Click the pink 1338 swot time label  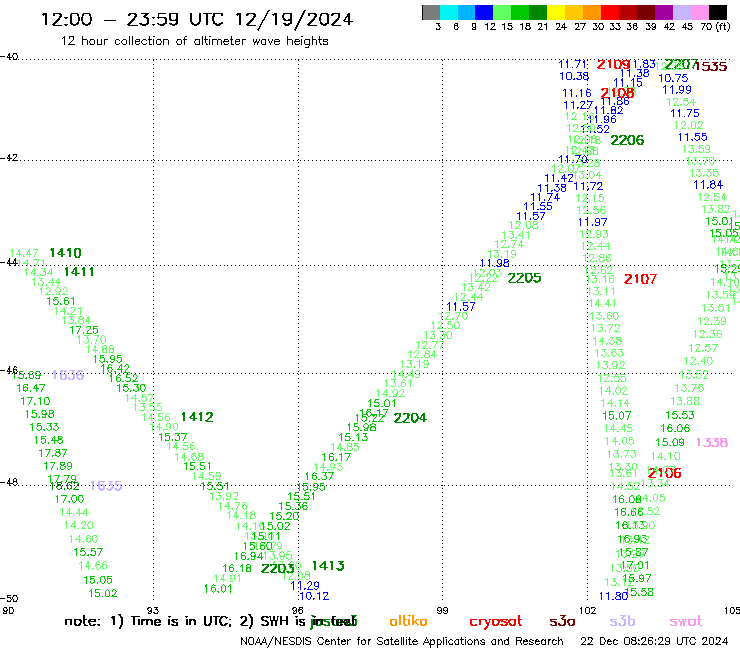(x=712, y=442)
